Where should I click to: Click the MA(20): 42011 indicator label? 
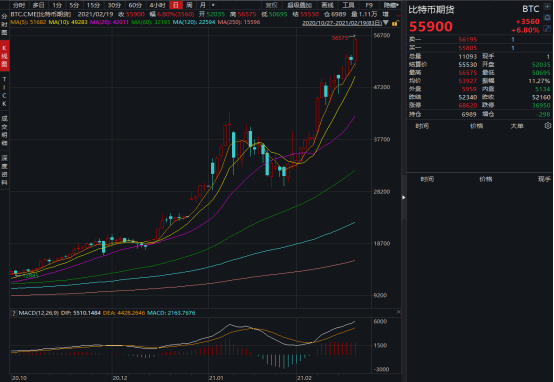tap(109, 22)
